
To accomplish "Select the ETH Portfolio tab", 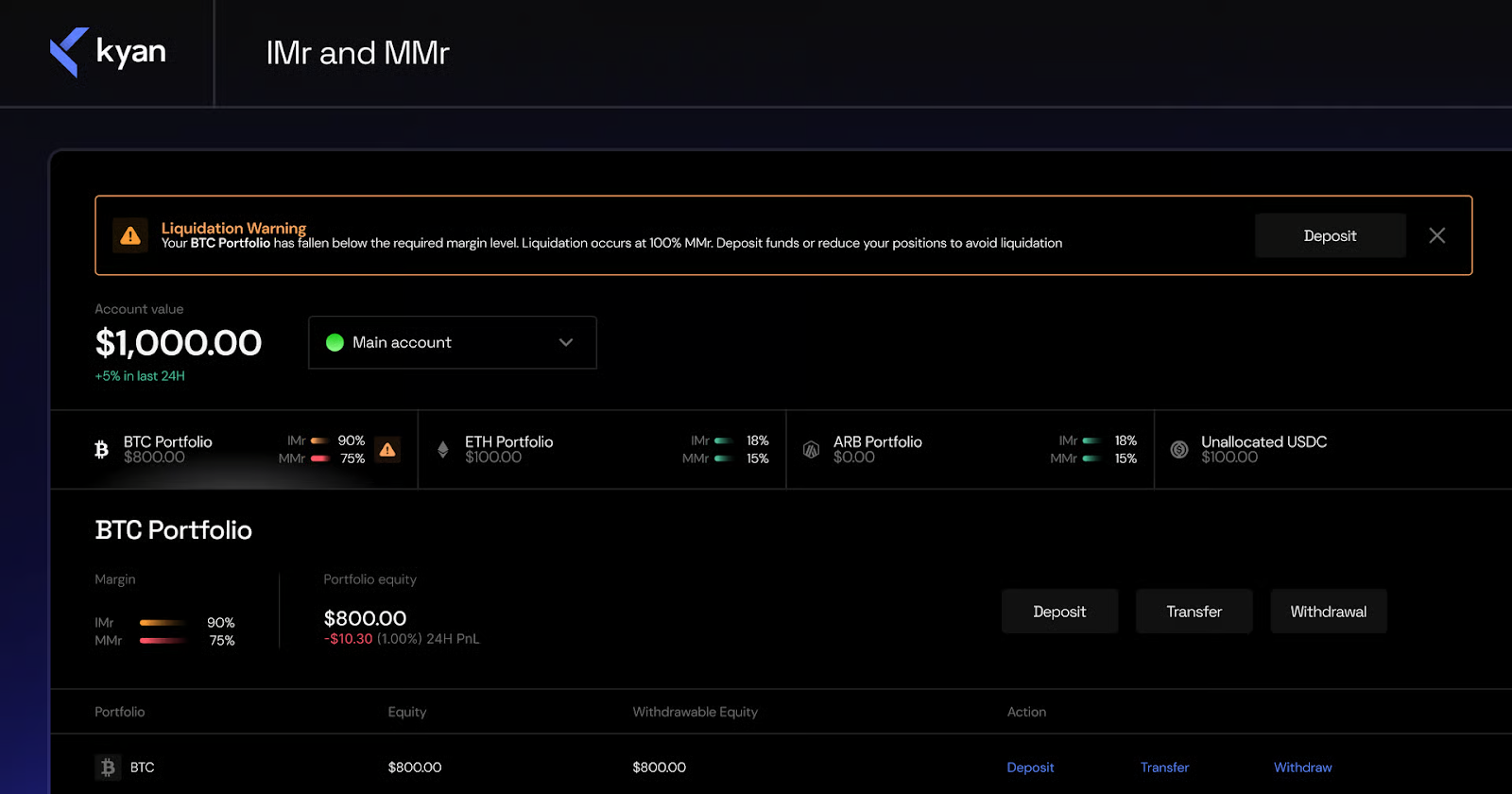I will [602, 450].
